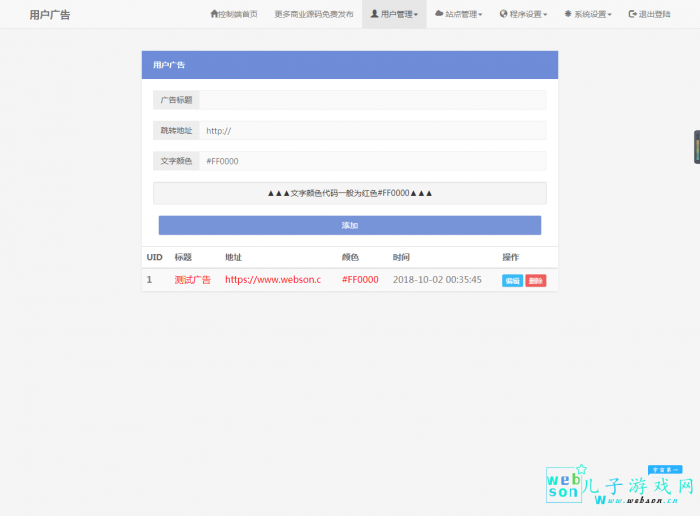The height and width of the screenshot is (516, 700).
Task: Click the logout icon beside 退出登陆
Action: 632,15
